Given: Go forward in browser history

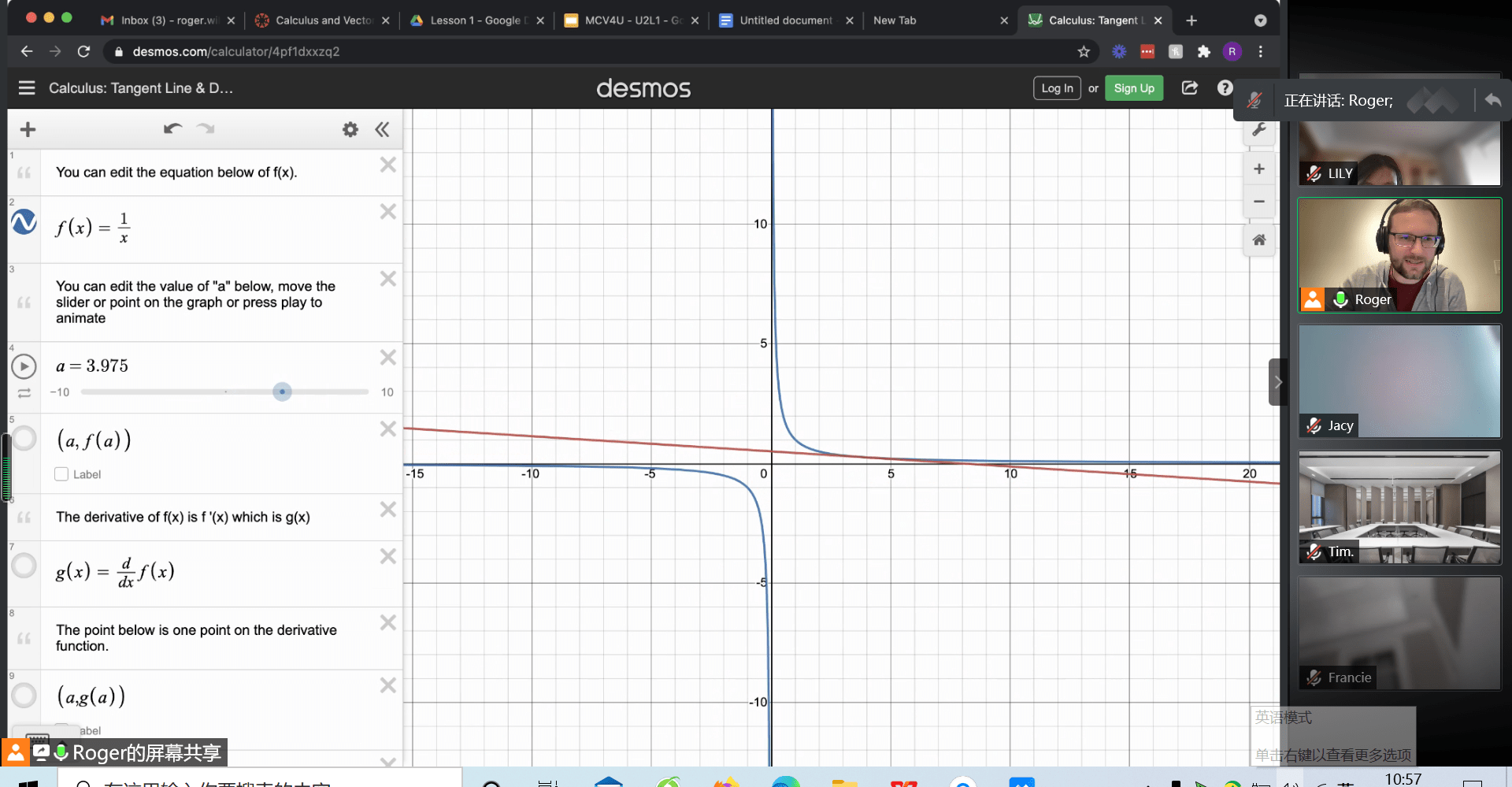Looking at the screenshot, I should (55, 51).
